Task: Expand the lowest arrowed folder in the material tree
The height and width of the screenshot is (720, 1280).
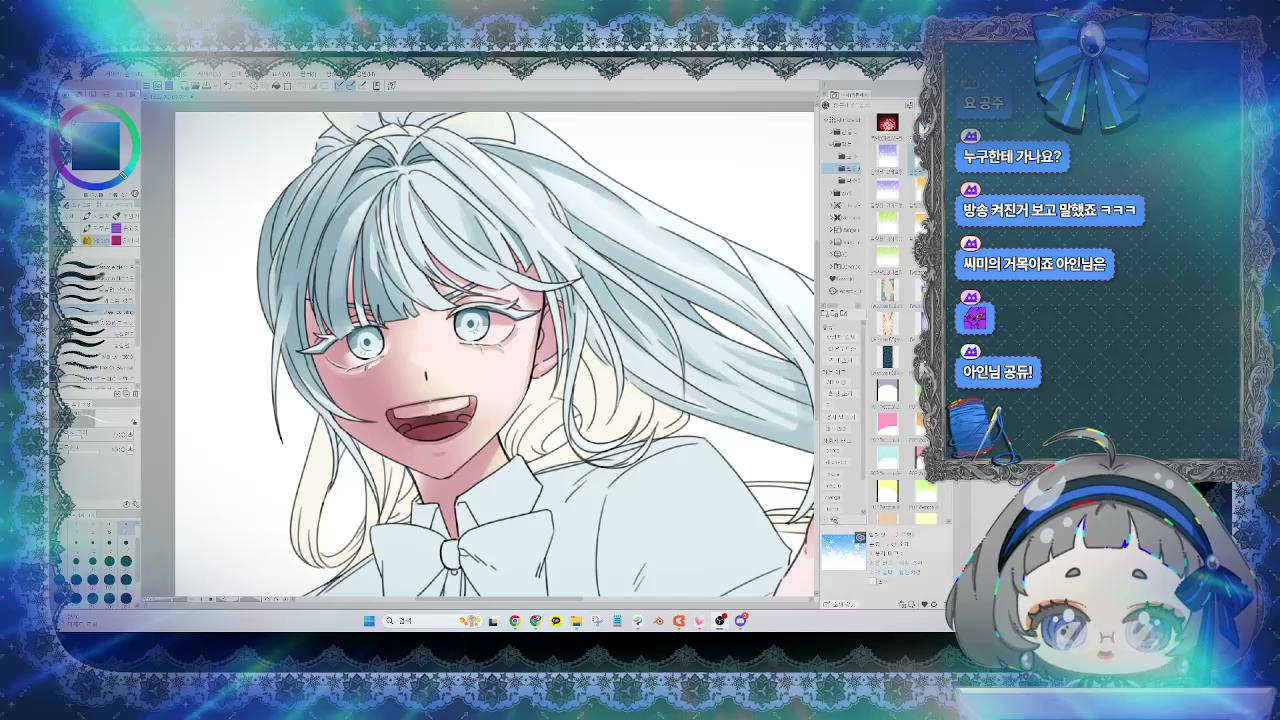Action: (831, 266)
